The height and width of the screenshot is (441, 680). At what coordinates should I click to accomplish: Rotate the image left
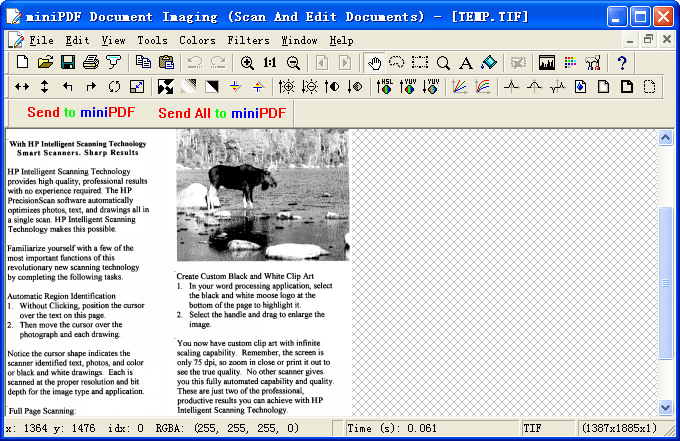click(x=68, y=87)
